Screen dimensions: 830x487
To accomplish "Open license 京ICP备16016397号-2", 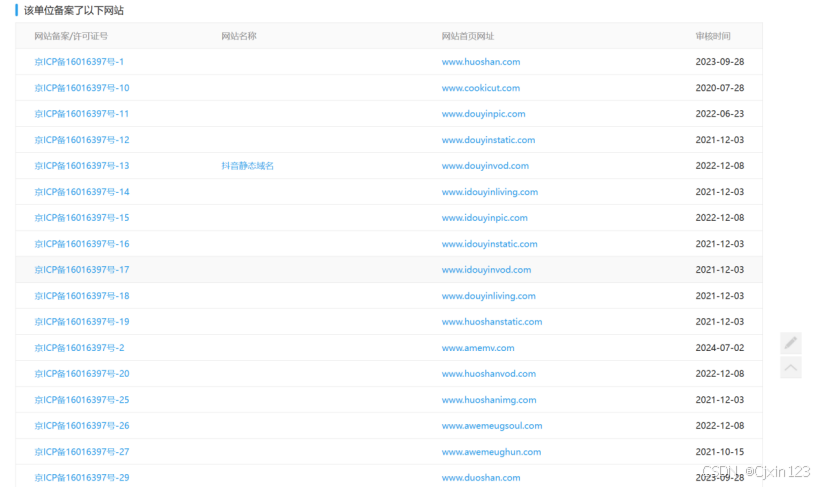I will [x=79, y=348].
